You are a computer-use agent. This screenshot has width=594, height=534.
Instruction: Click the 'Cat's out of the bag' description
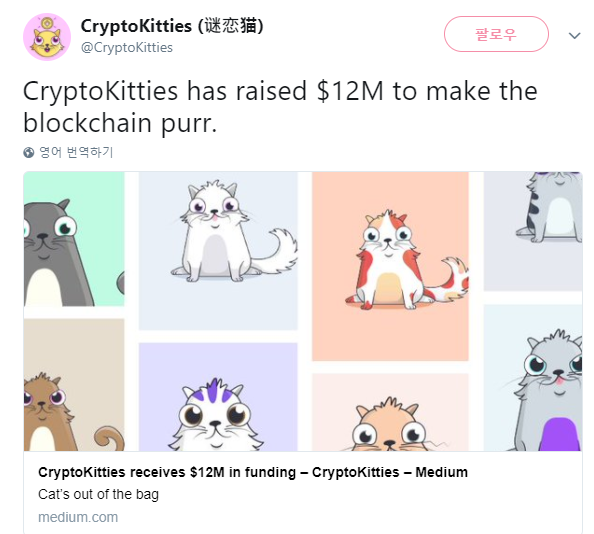pyautogui.click(x=98, y=494)
